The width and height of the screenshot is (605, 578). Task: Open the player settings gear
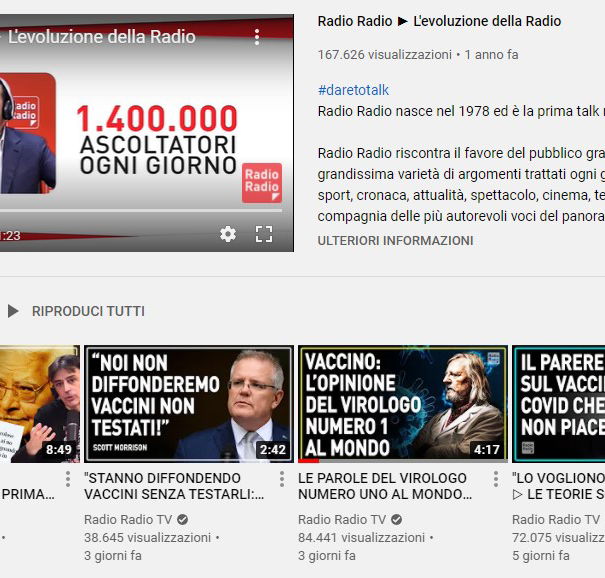tap(228, 234)
